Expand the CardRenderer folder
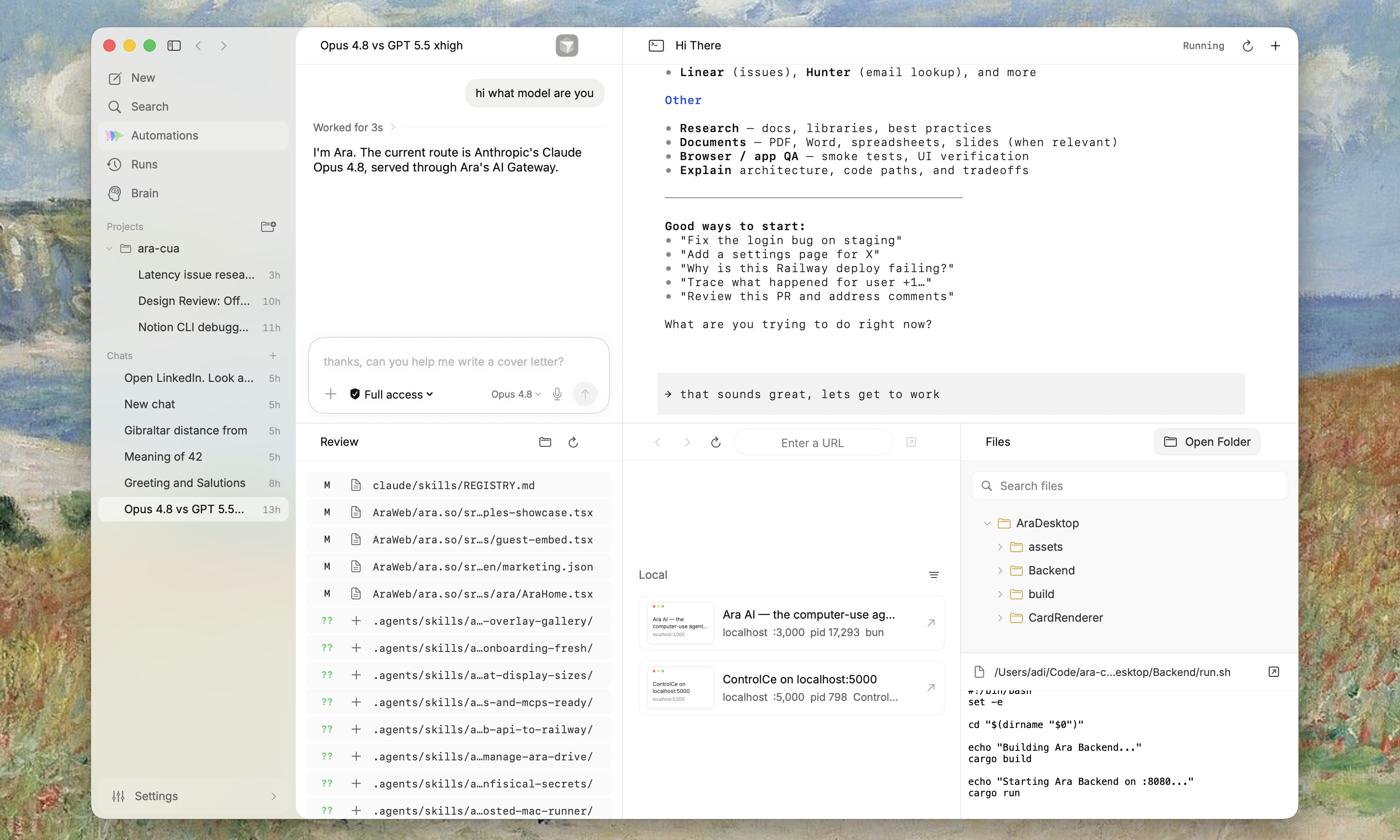The width and height of the screenshot is (1400, 840). pyautogui.click(x=1000, y=618)
